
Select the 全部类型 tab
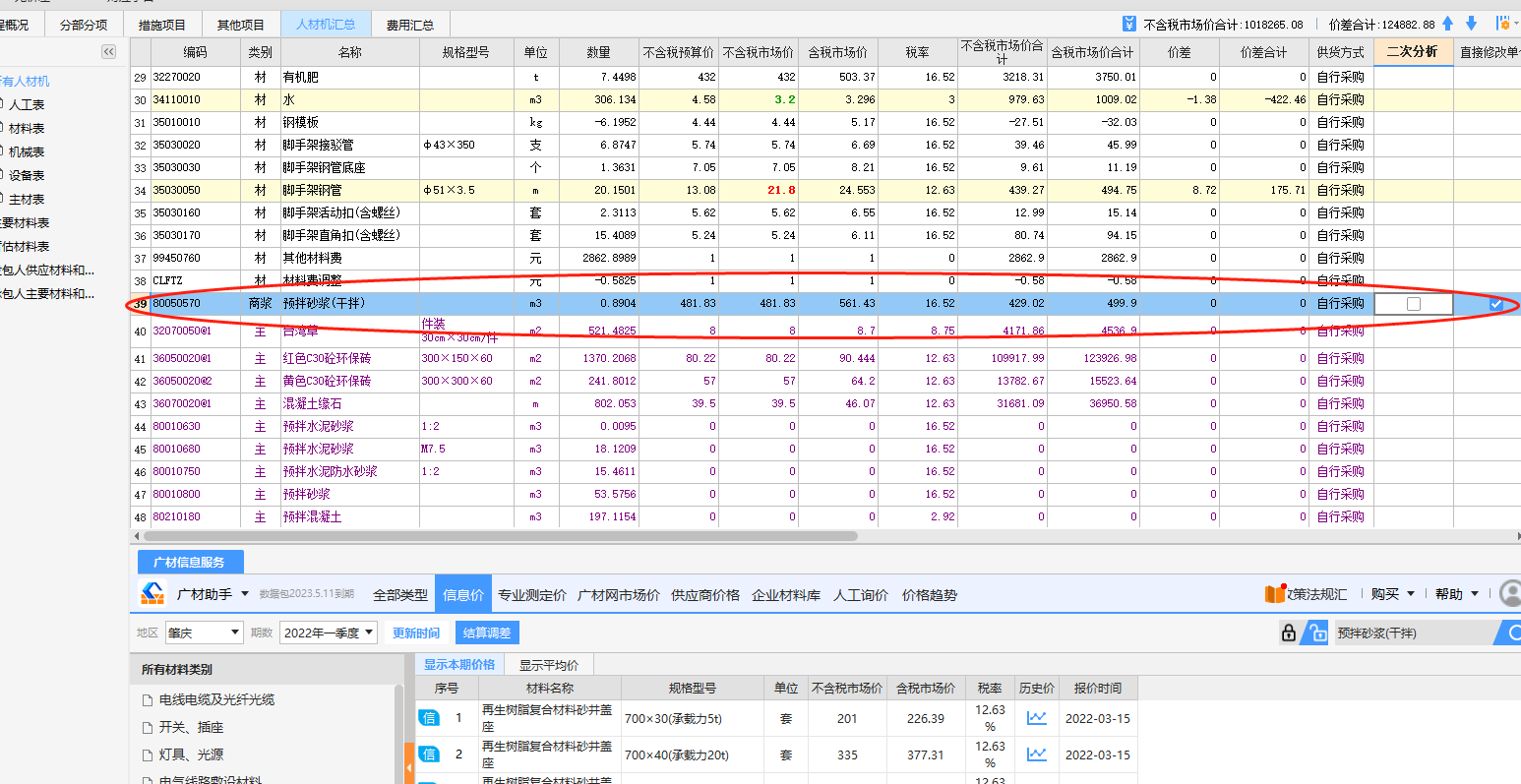pyautogui.click(x=400, y=594)
